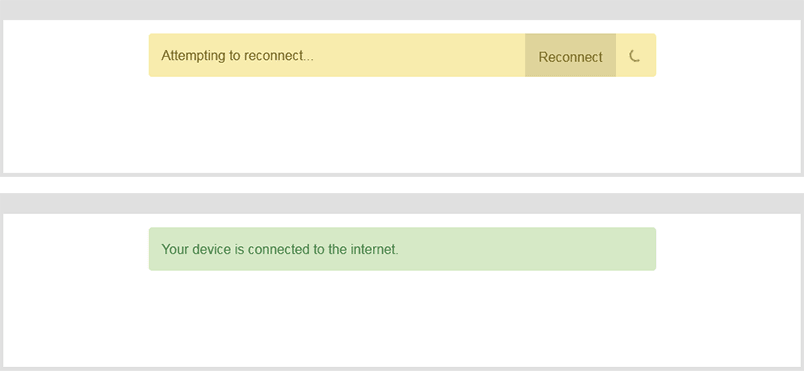Click the loading spinner icon beside Reconnect

click(635, 56)
